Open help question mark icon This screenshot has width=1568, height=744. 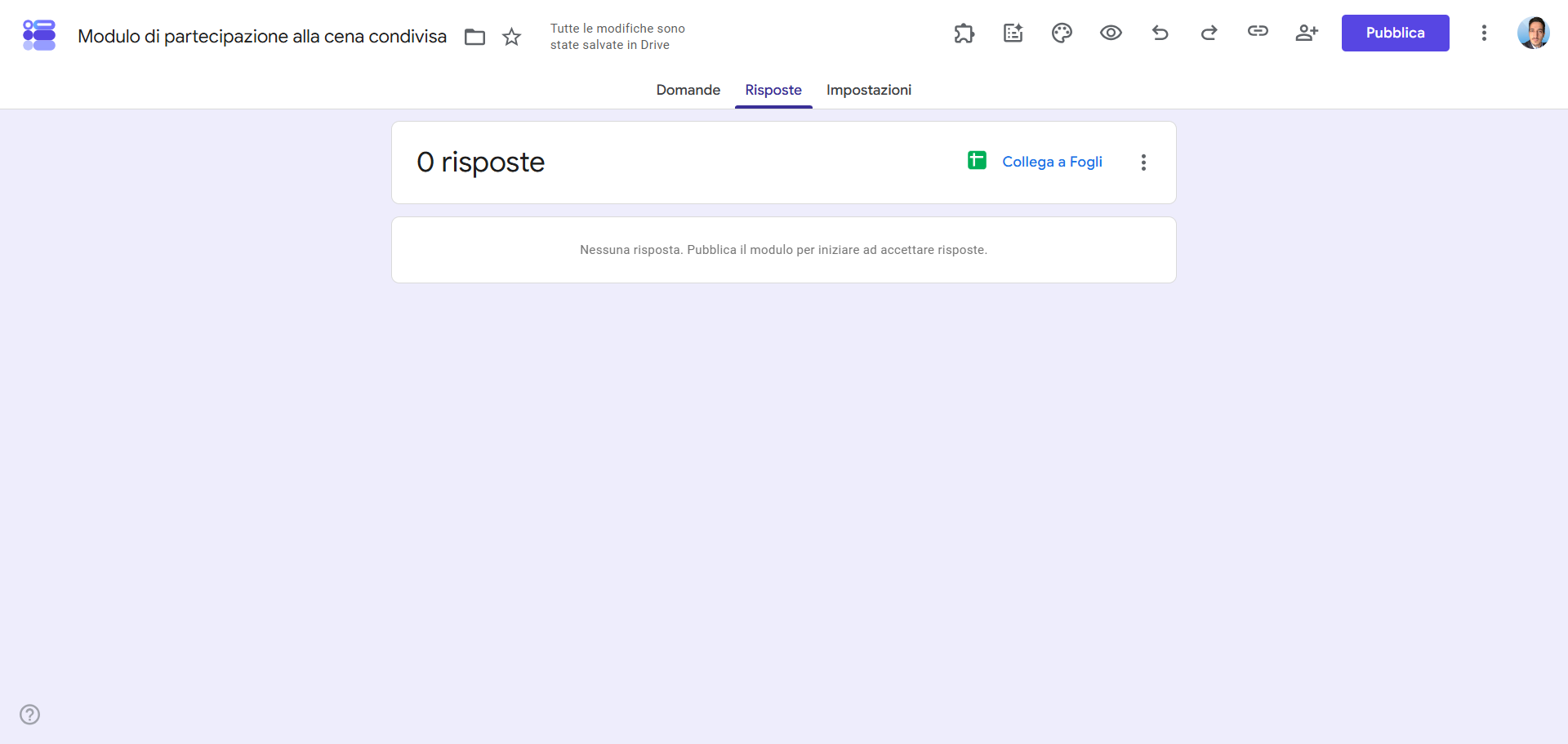[x=30, y=715]
